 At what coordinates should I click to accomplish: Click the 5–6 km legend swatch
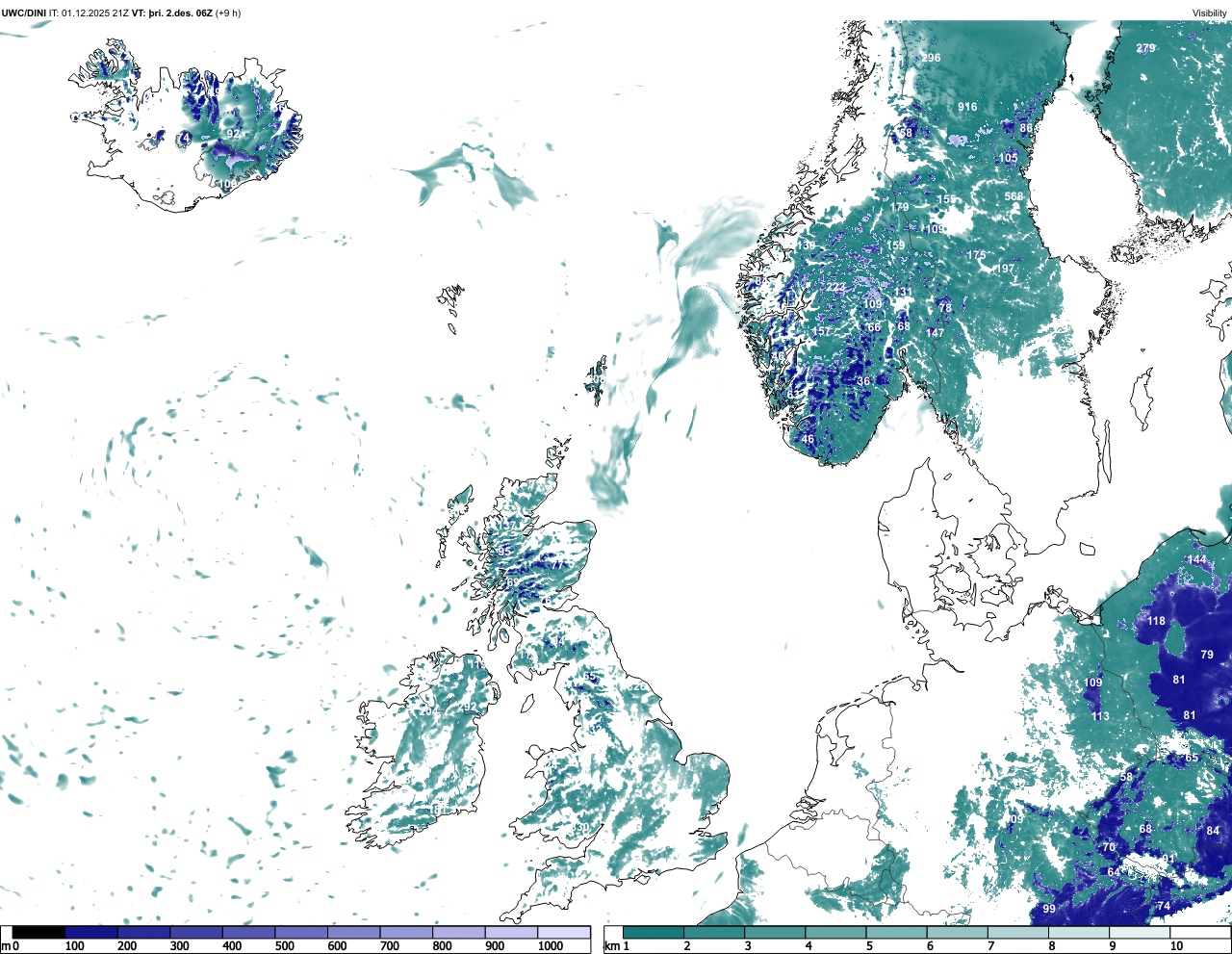[895, 933]
